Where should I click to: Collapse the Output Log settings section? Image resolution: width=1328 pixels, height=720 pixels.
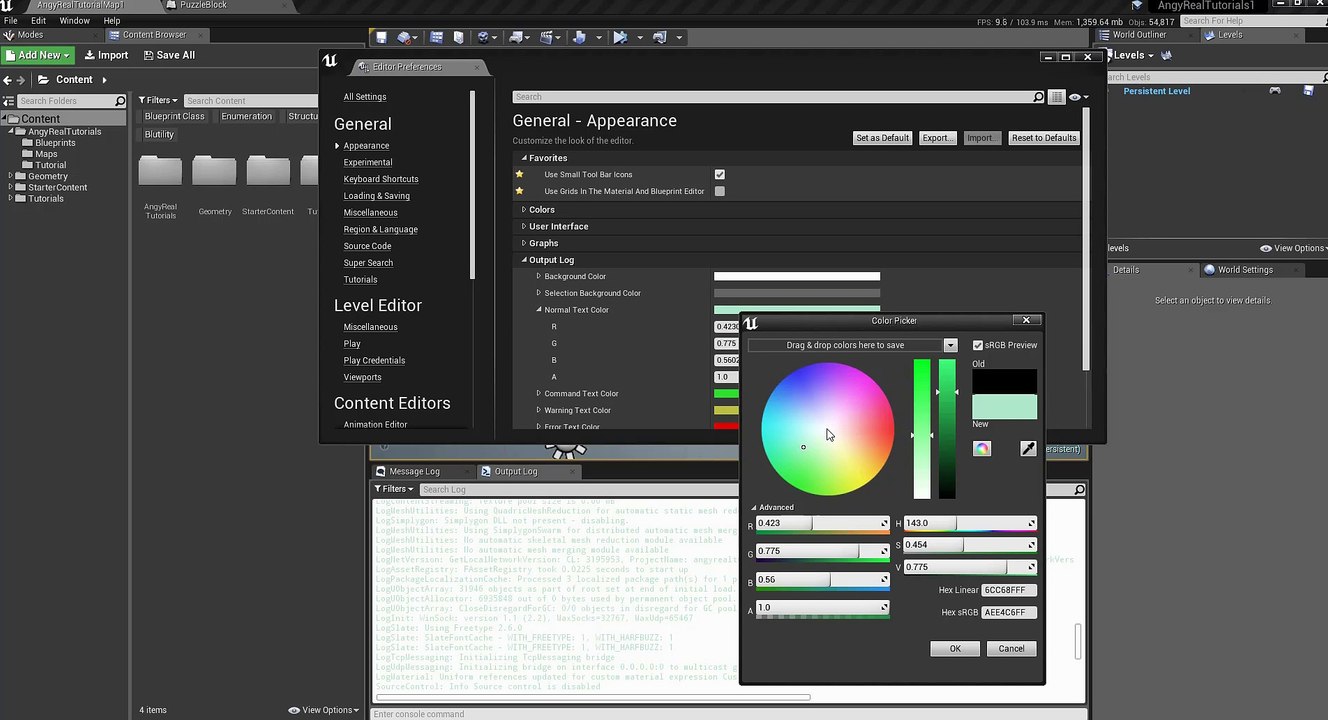(524, 260)
